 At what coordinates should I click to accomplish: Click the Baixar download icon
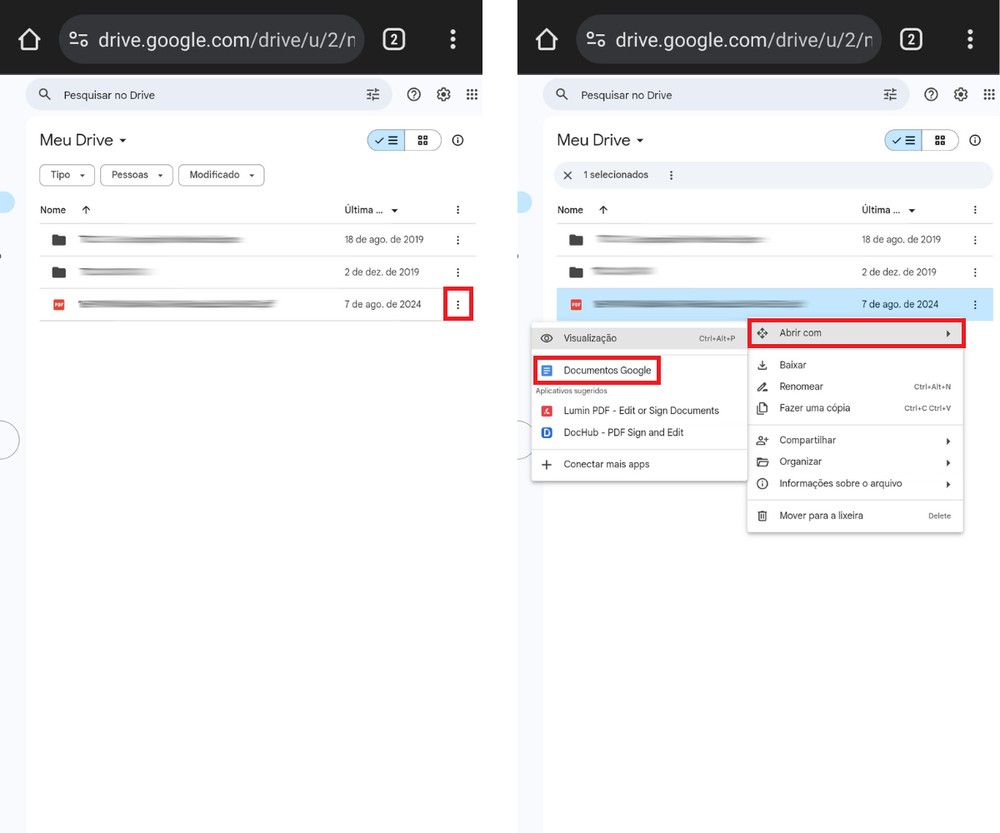point(762,365)
